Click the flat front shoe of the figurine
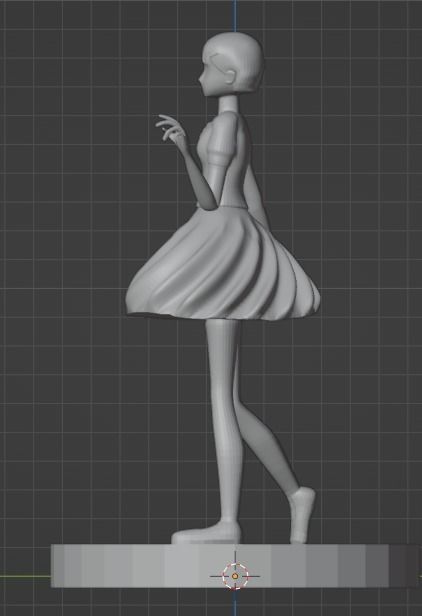The width and height of the screenshot is (422, 616). click(x=206, y=534)
